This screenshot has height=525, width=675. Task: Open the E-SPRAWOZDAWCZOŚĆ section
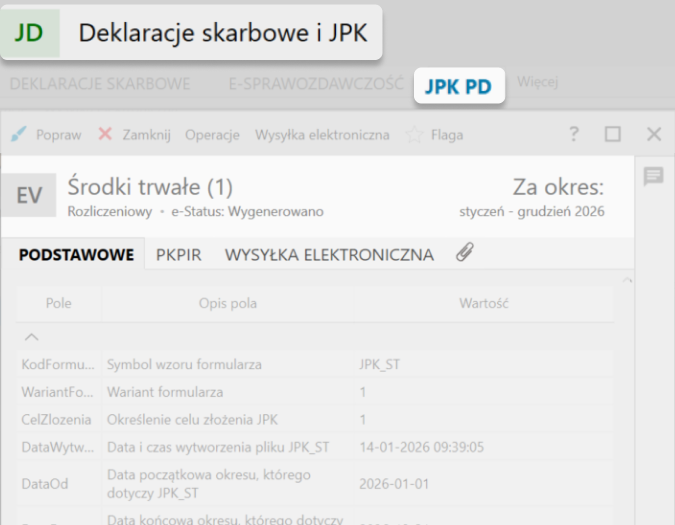315,84
